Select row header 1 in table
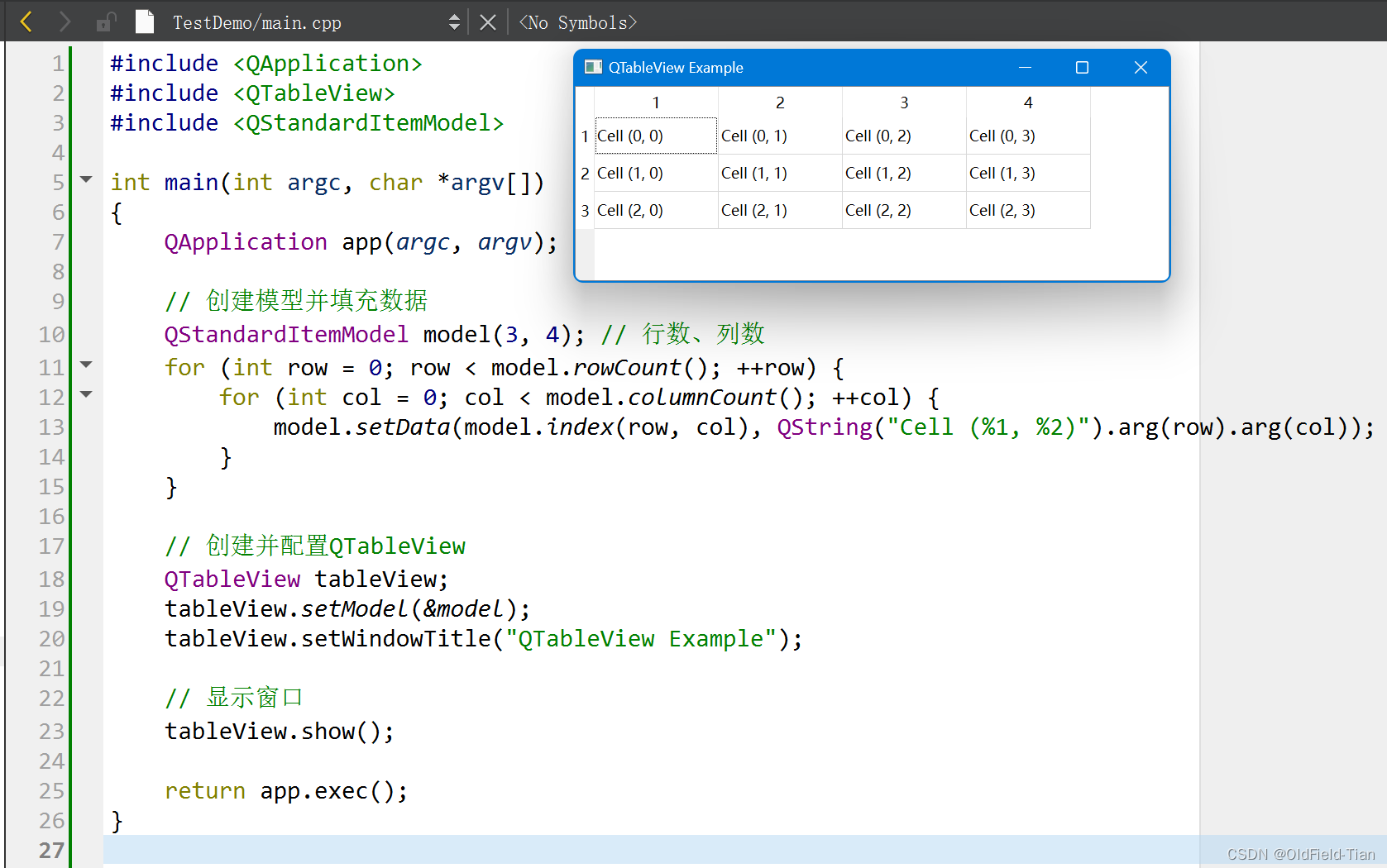 point(585,136)
